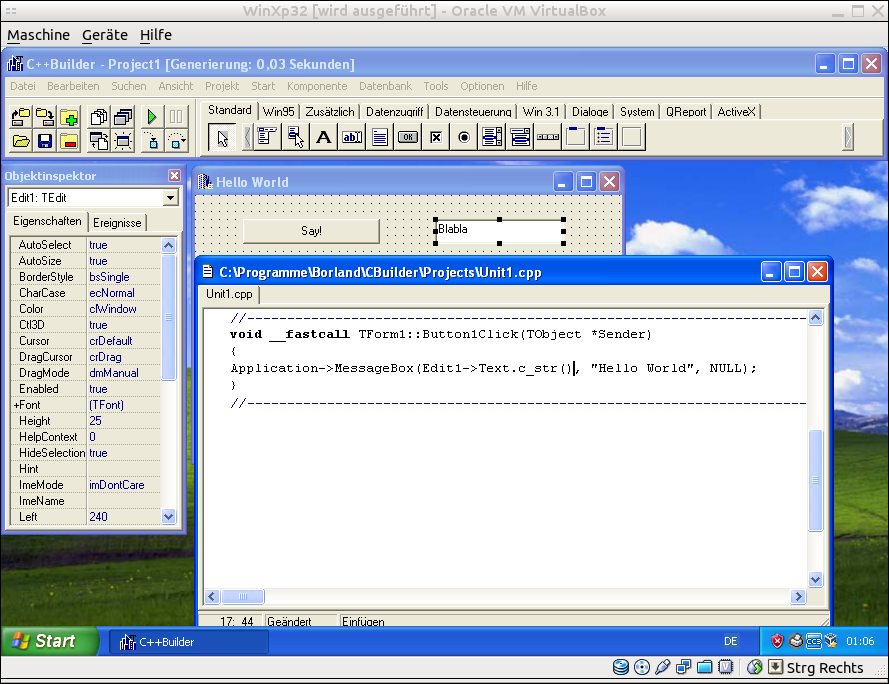Click the Open File folder icon
The width and height of the screenshot is (889, 684).
pyautogui.click(x=21, y=140)
